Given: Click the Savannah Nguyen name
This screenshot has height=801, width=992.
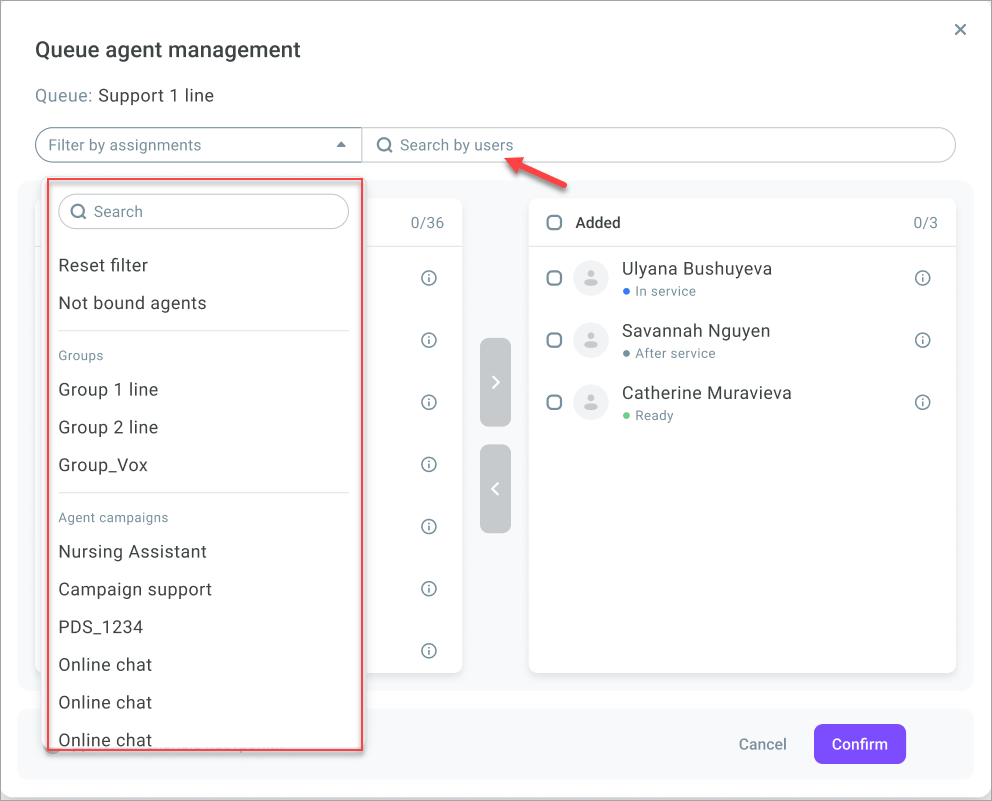Looking at the screenshot, I should click(696, 331).
